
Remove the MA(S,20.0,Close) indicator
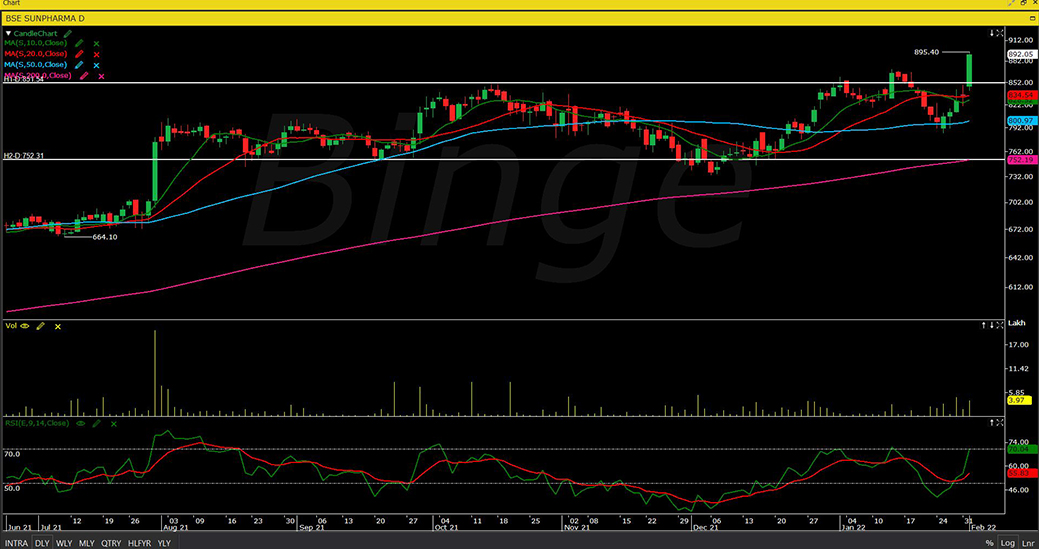(96, 54)
